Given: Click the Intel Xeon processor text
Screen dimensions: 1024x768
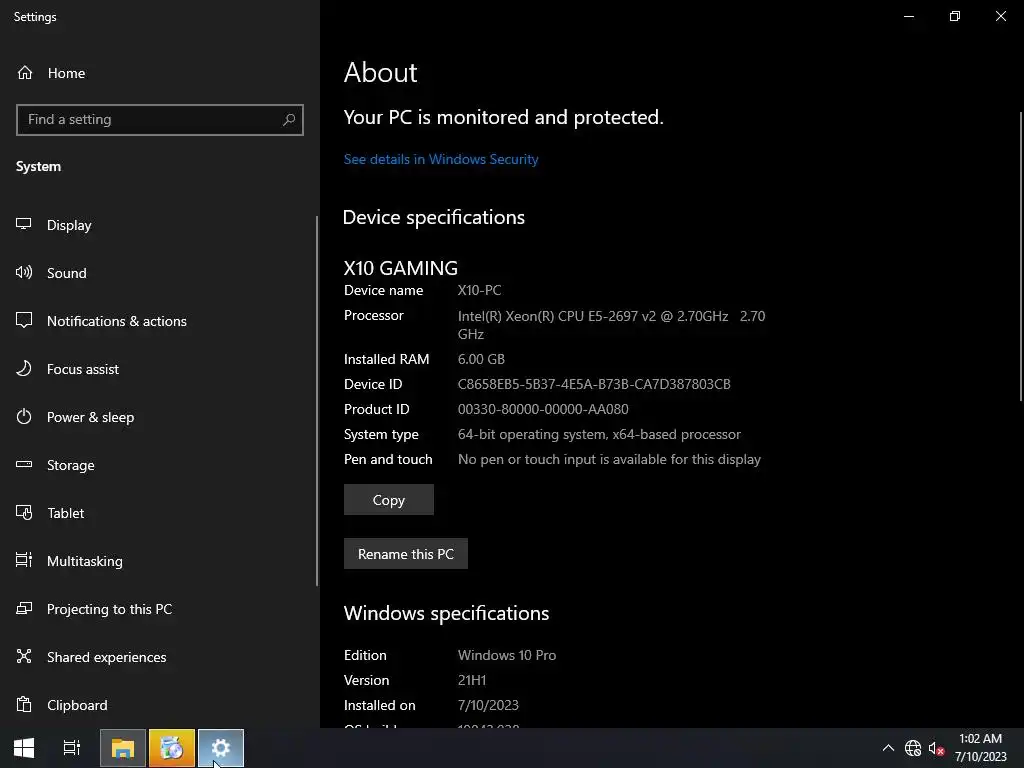Looking at the screenshot, I should point(611,325).
